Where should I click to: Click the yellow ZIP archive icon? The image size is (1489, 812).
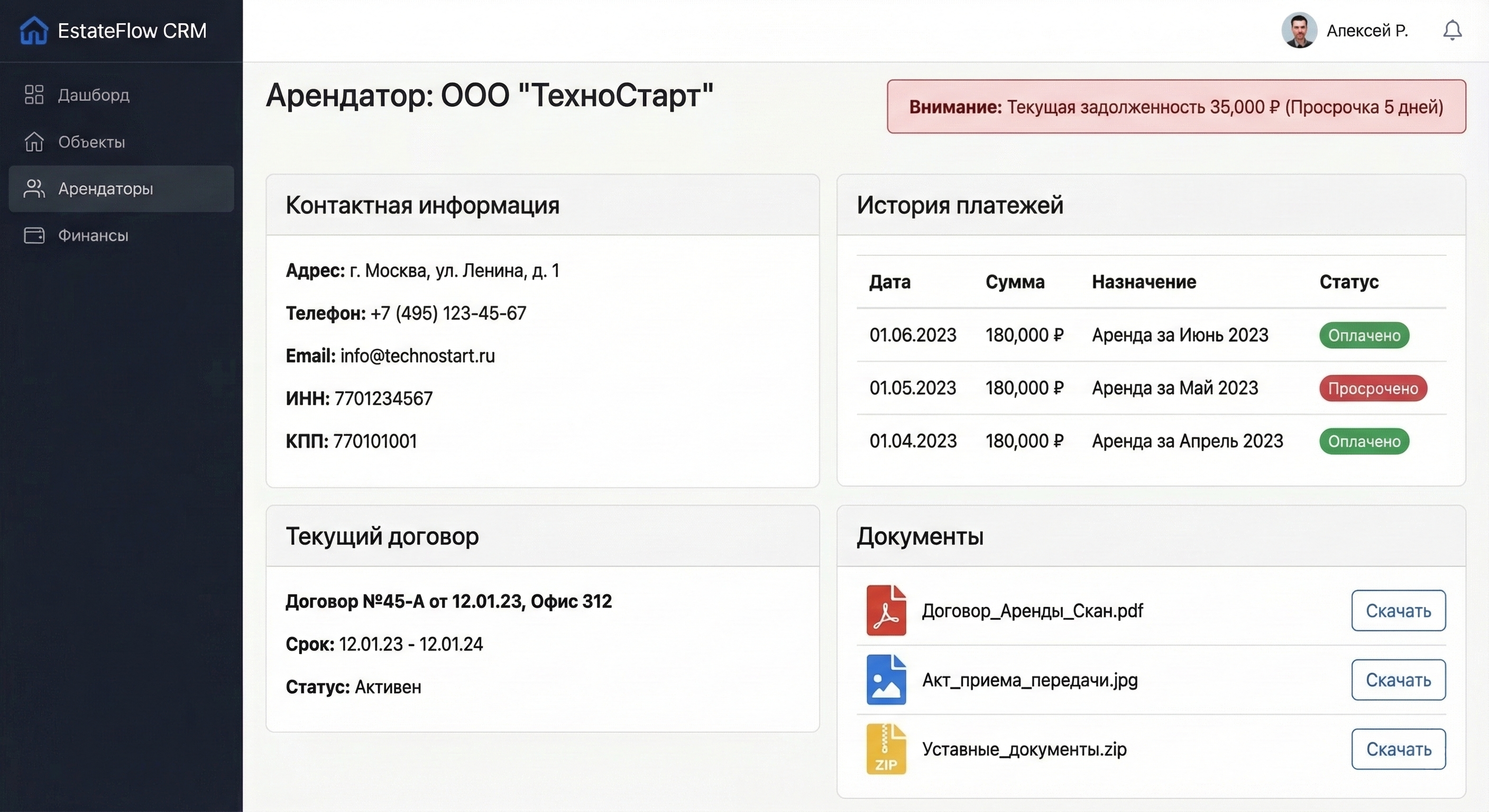click(x=886, y=749)
